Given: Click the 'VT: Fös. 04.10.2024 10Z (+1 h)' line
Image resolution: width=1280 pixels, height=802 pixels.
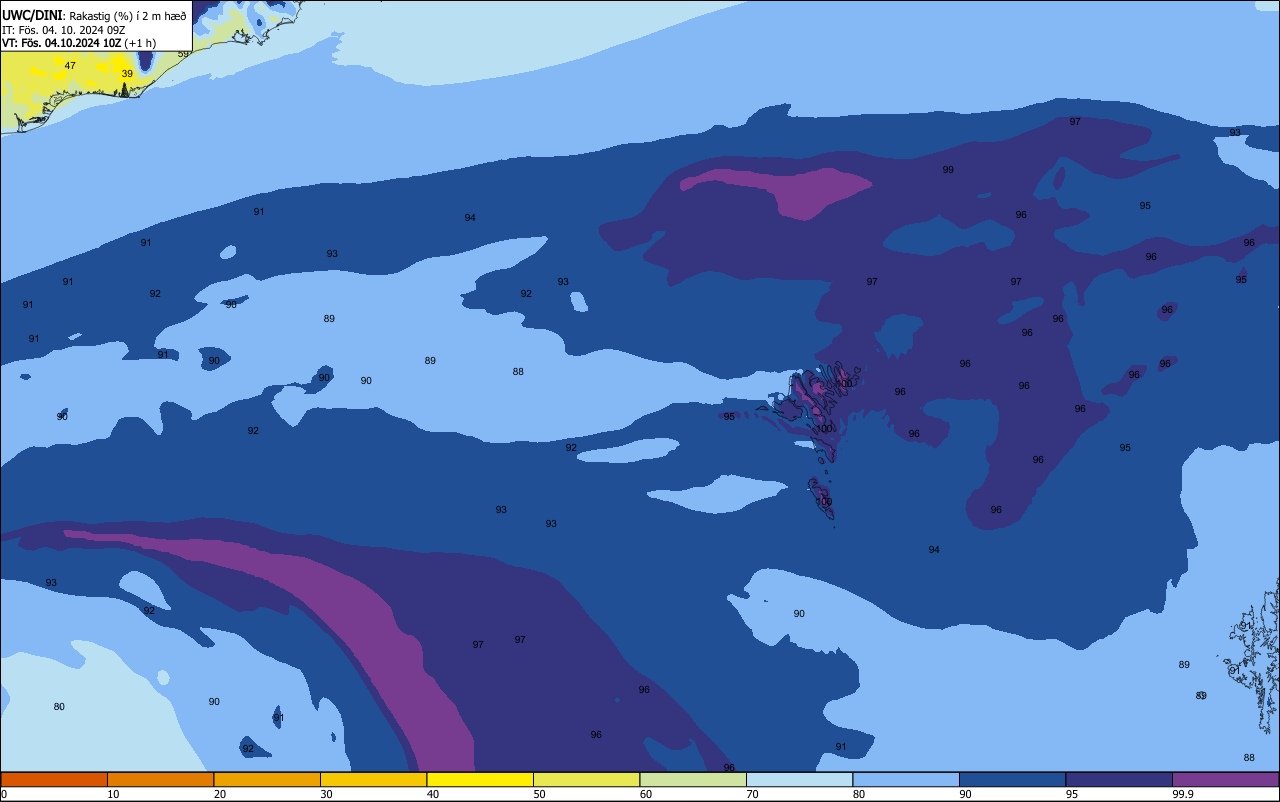Looking at the screenshot, I should (x=79, y=43).
